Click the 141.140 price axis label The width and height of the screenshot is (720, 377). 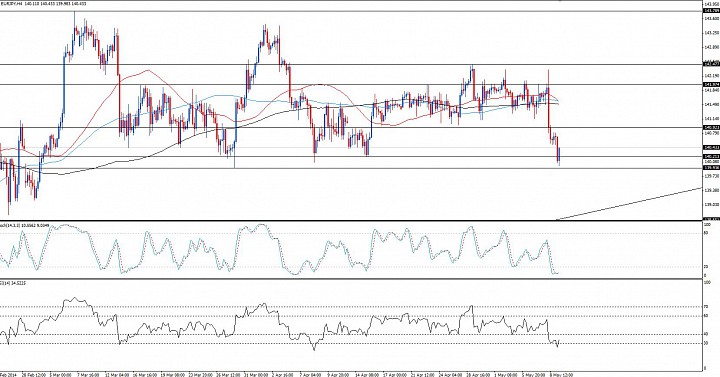tap(711, 118)
